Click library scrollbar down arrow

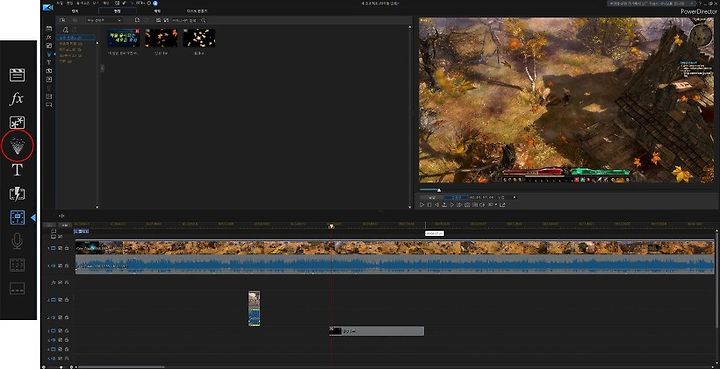point(410,207)
